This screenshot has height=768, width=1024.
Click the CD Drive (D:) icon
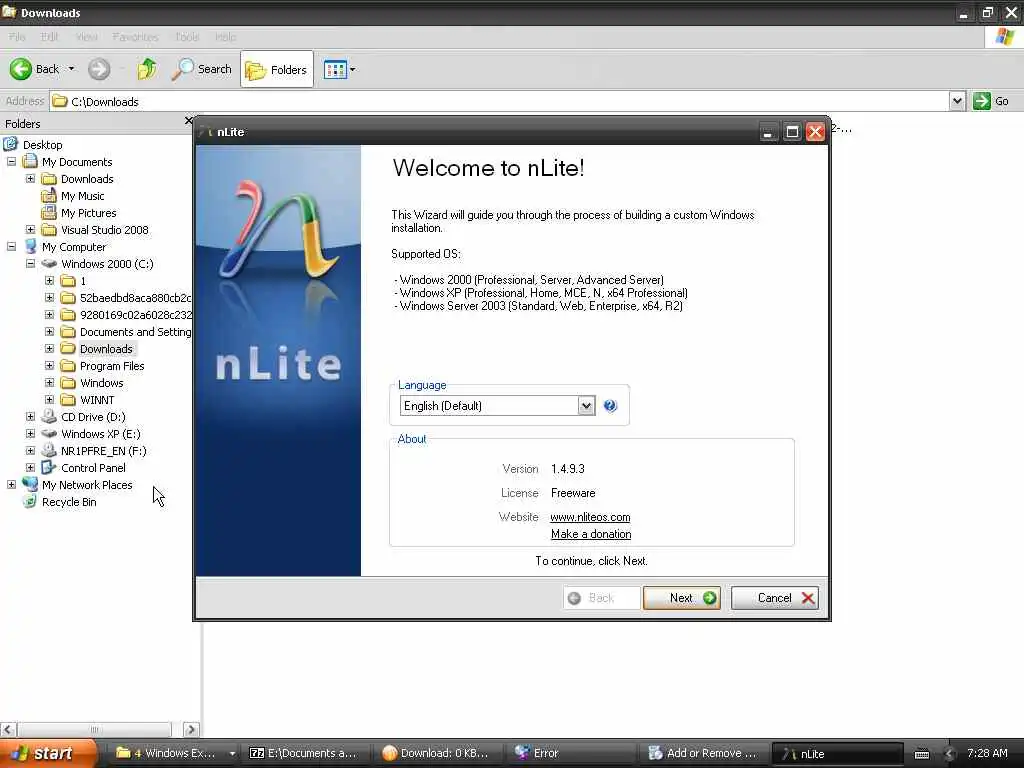[49, 416]
